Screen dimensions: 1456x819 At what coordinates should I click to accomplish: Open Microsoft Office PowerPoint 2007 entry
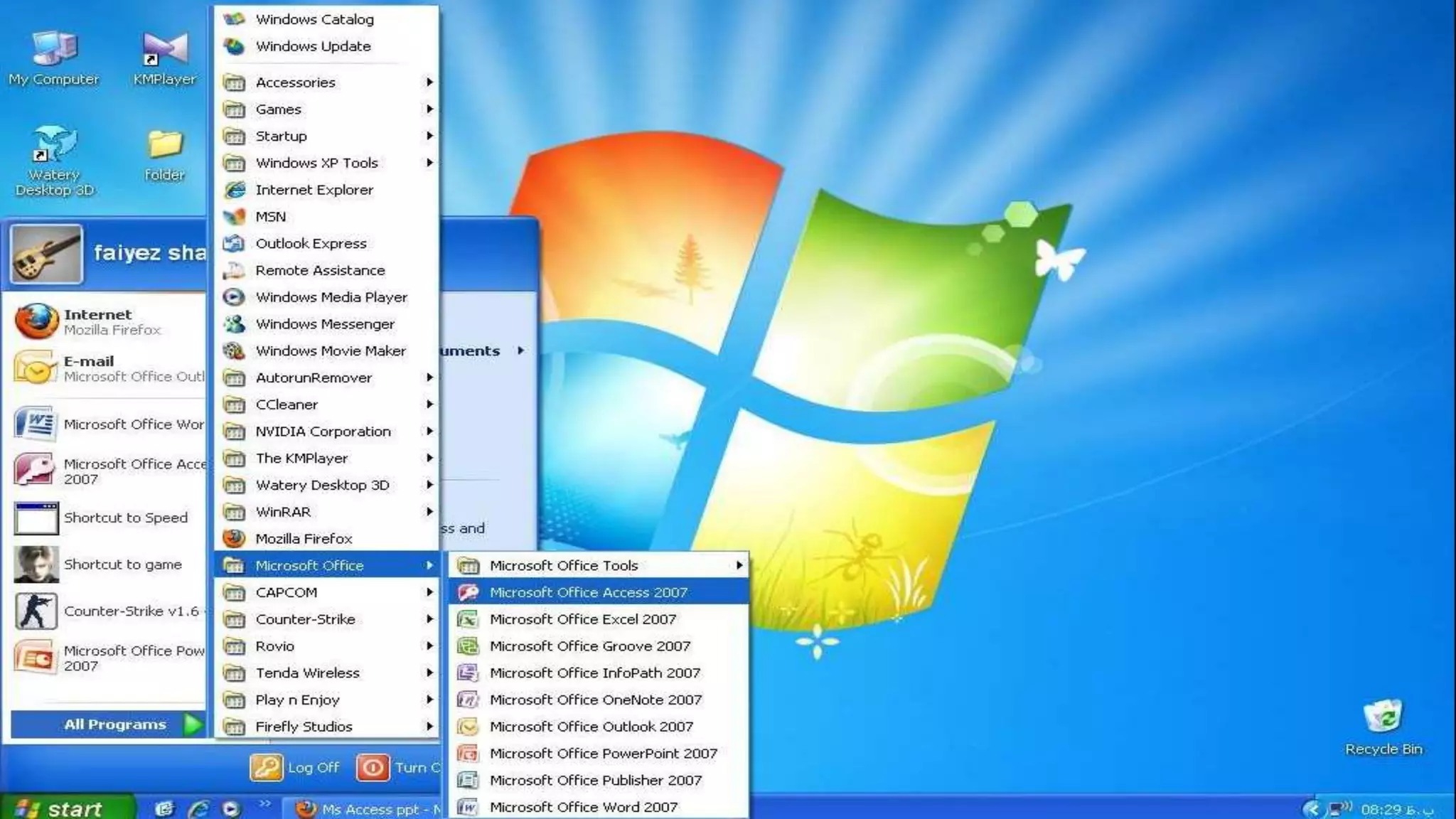click(x=603, y=753)
